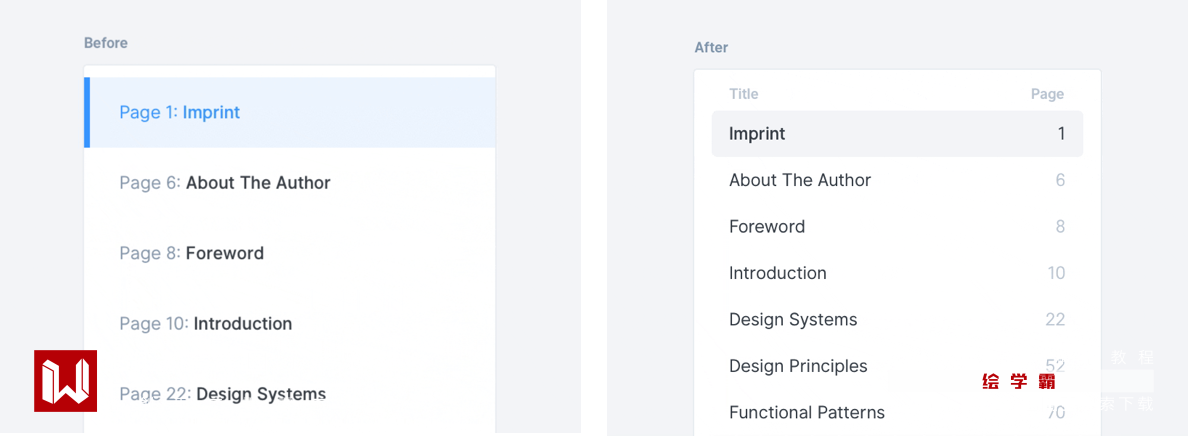Click the 'After' label above the right card
The image size is (1188, 436).
pos(711,47)
